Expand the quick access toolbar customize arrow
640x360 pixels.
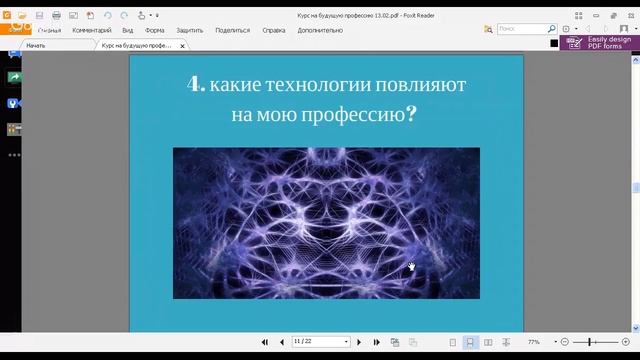[x=157, y=16]
